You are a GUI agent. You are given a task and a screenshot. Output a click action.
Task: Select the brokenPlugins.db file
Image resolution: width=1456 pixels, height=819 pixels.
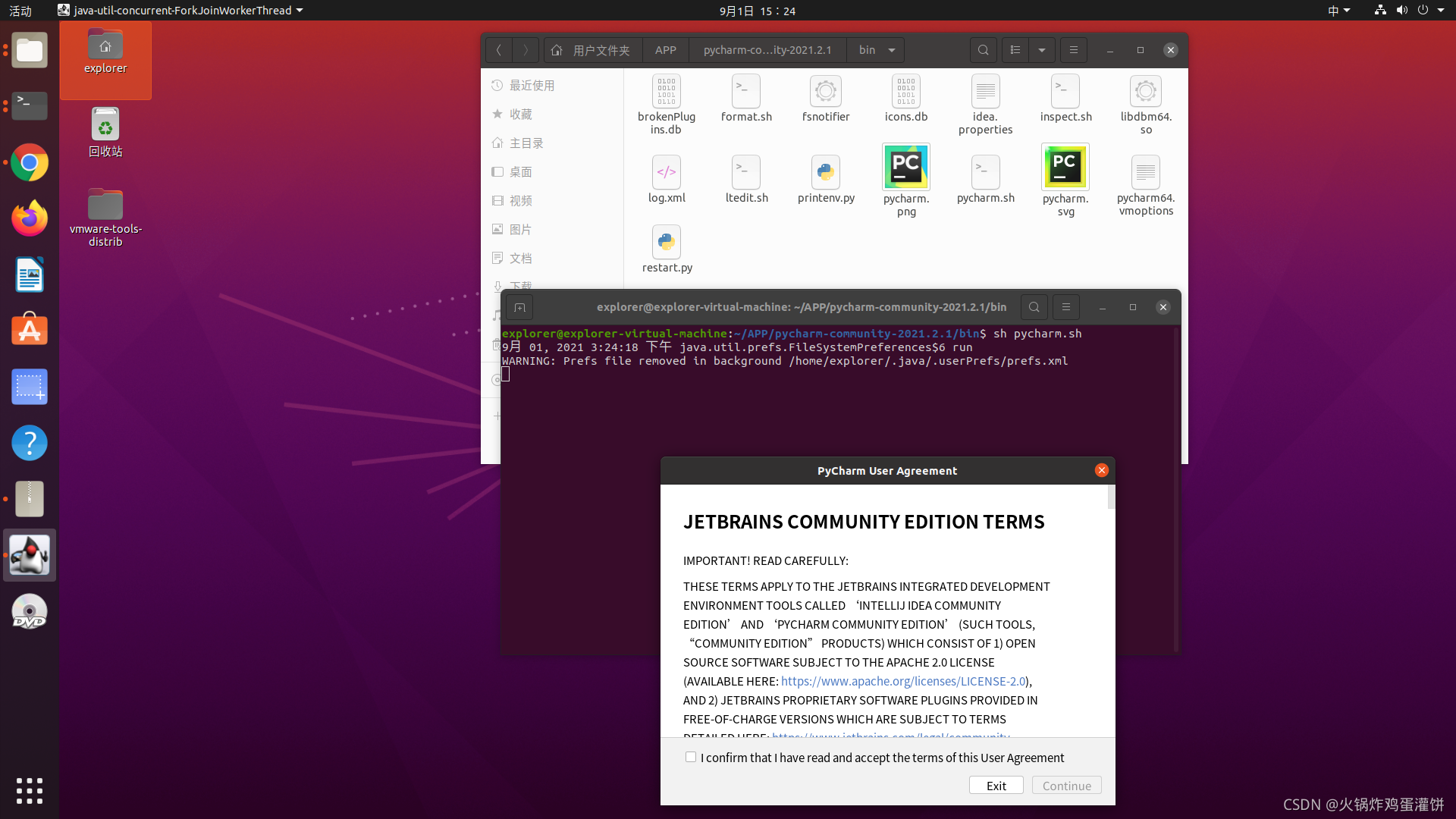pos(667,105)
